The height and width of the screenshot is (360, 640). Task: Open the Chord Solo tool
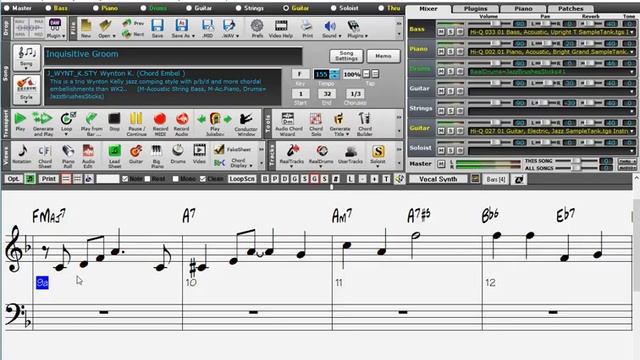(x=316, y=124)
